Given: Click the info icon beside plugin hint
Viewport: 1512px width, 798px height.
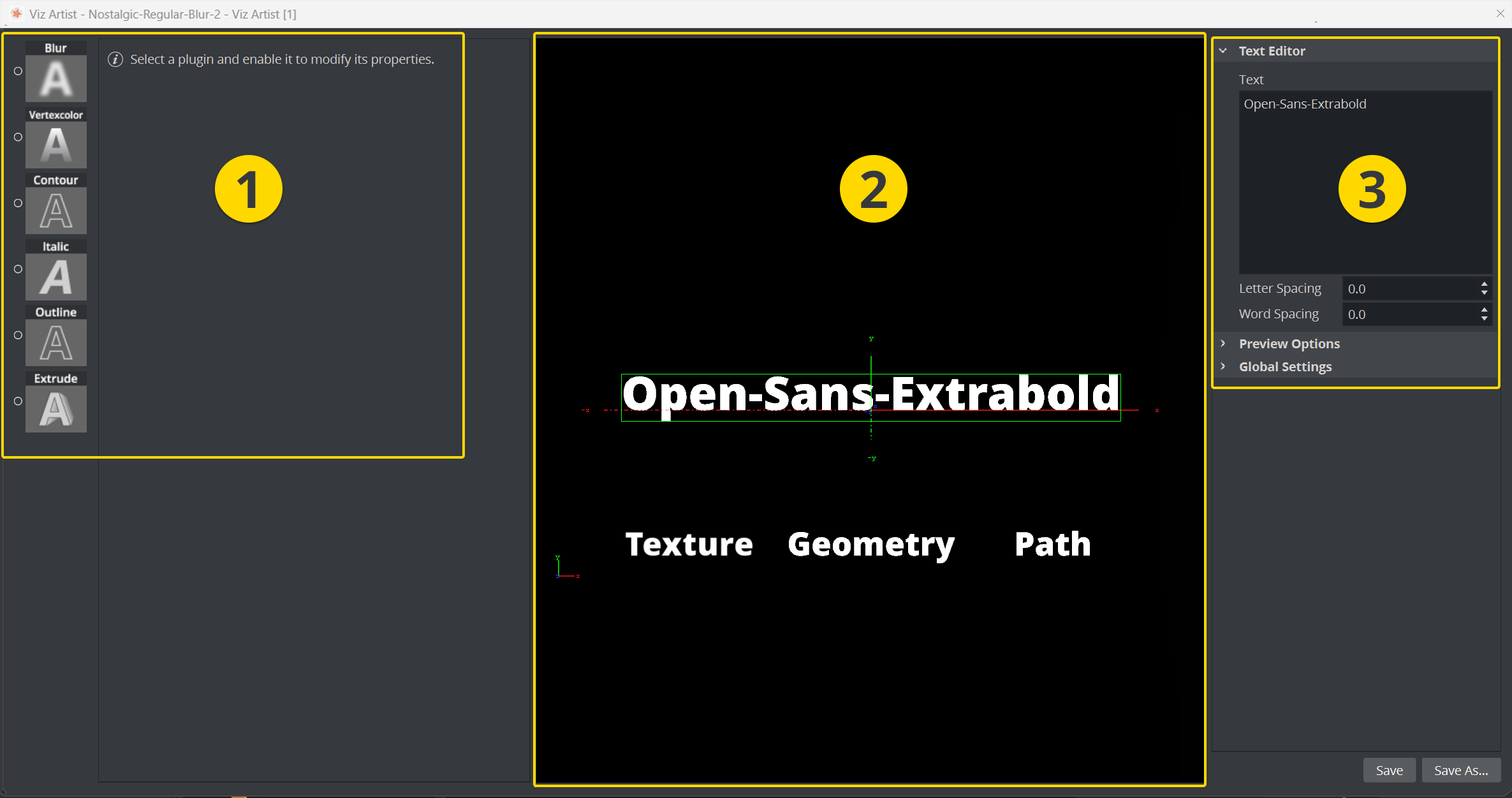Looking at the screenshot, I should coord(115,59).
